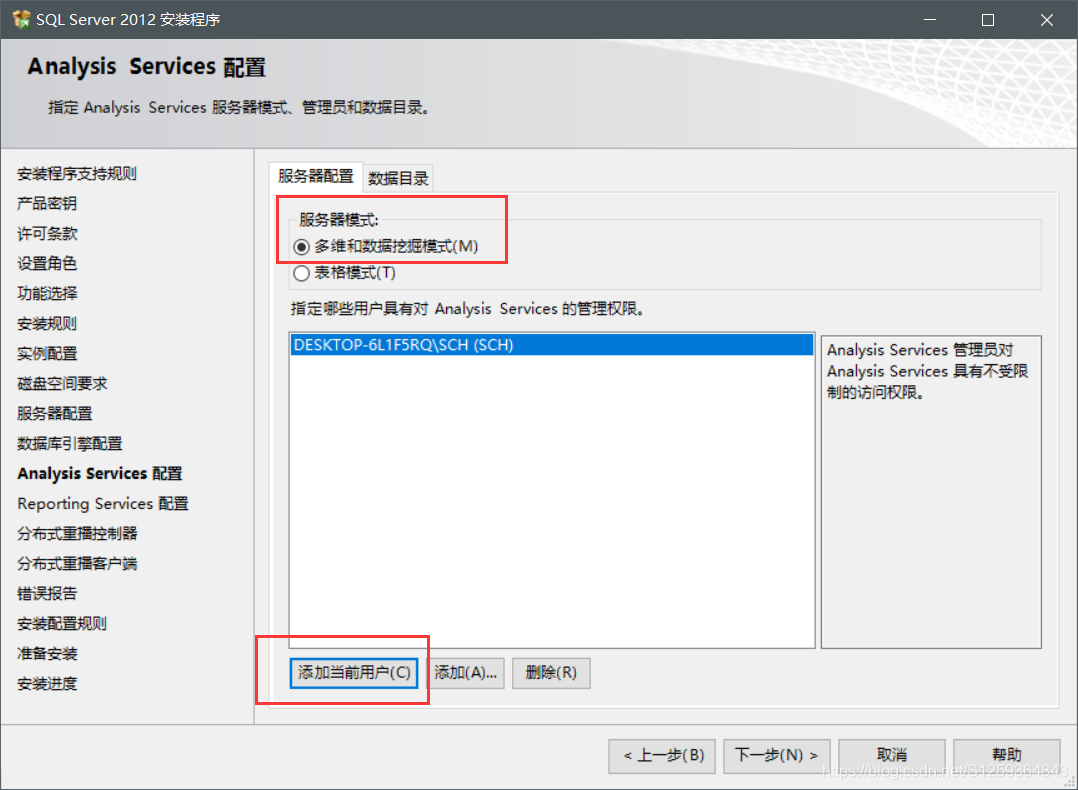Minimize the SQL Server 2012 setup window
The image size is (1078, 790).
pyautogui.click(x=930, y=20)
